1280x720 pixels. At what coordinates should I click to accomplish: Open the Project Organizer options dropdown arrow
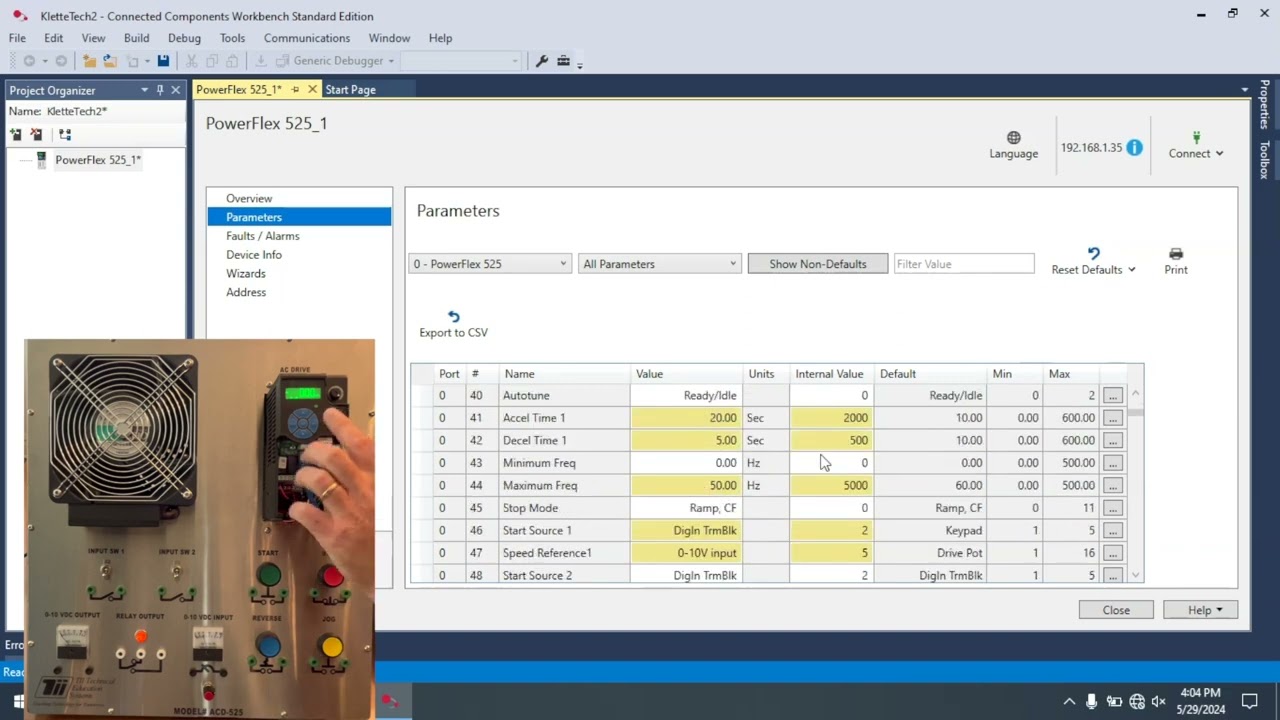point(144,90)
